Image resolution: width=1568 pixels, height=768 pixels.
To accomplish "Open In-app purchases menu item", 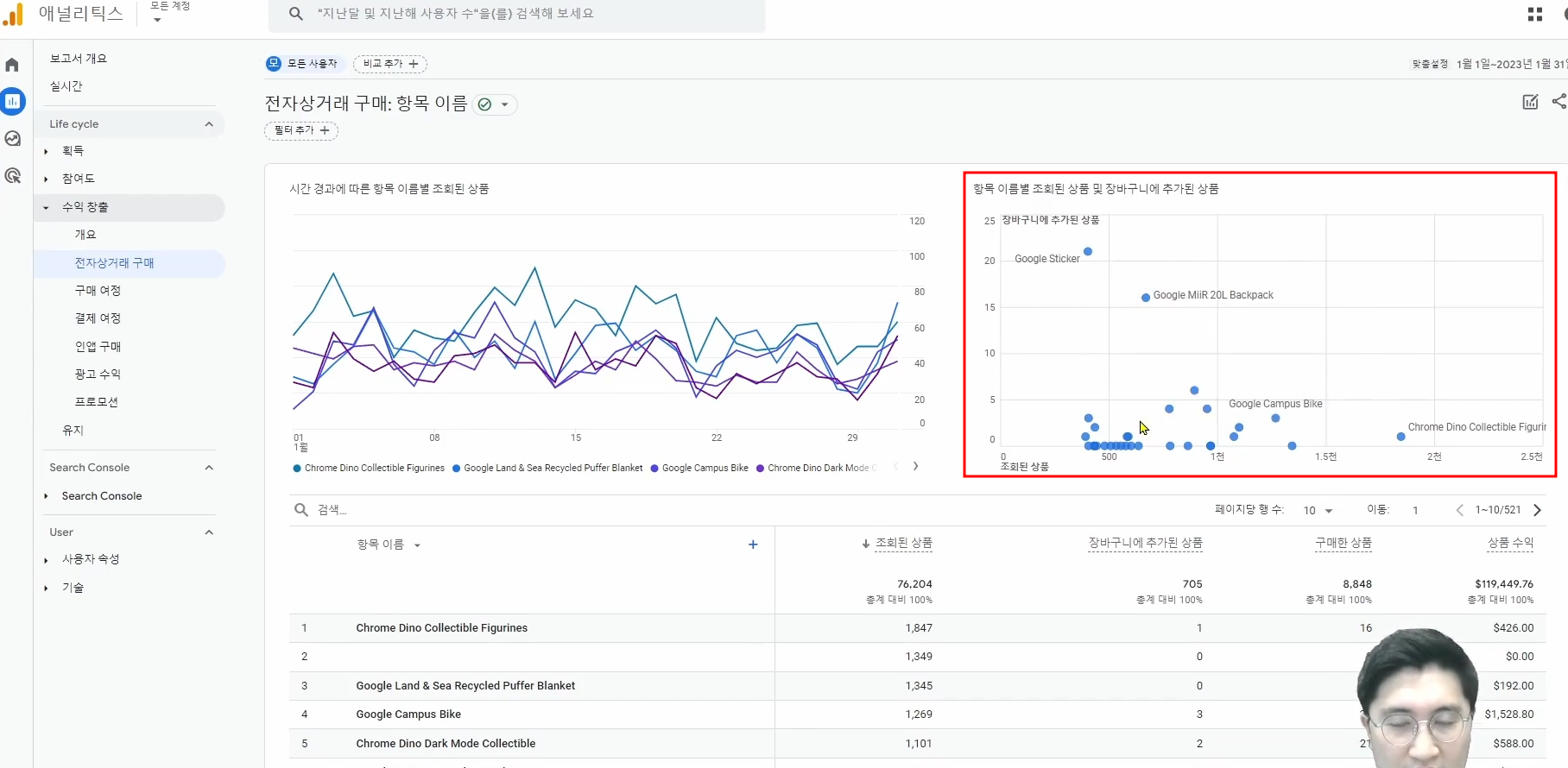I will click(x=98, y=346).
